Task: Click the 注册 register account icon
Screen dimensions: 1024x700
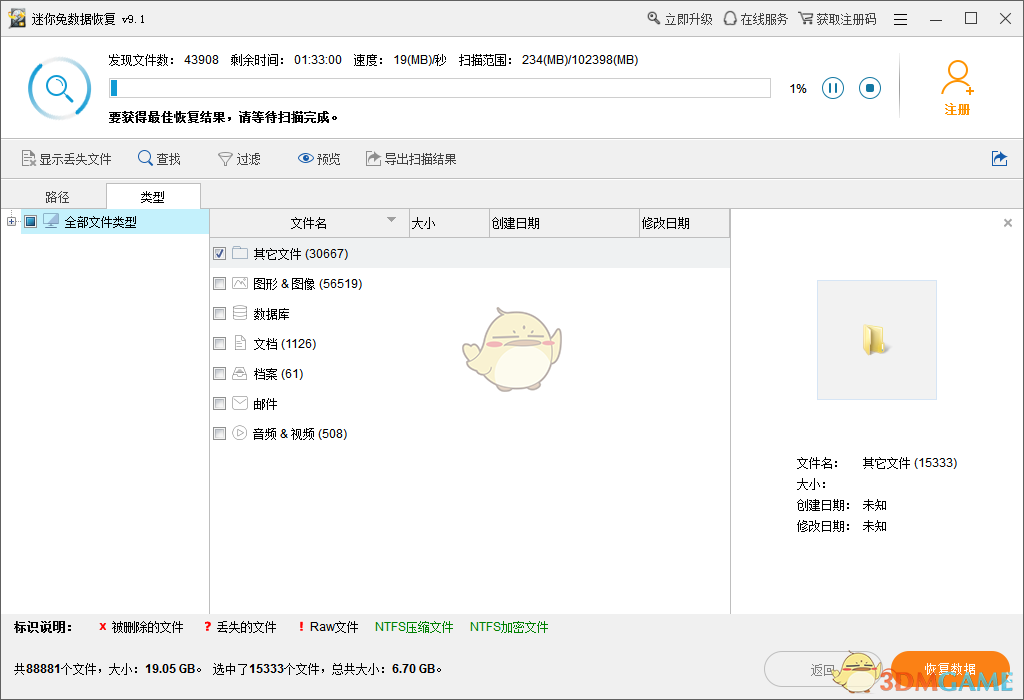Action: (958, 80)
